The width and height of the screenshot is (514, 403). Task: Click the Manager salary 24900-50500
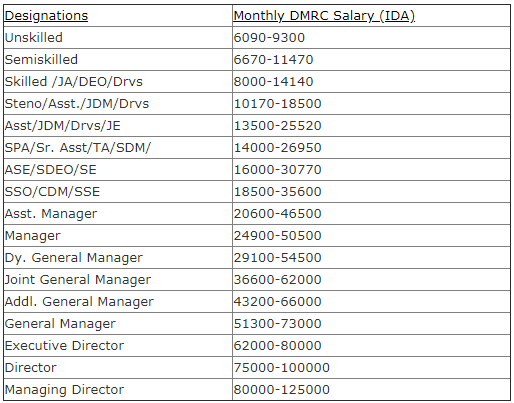(277, 236)
